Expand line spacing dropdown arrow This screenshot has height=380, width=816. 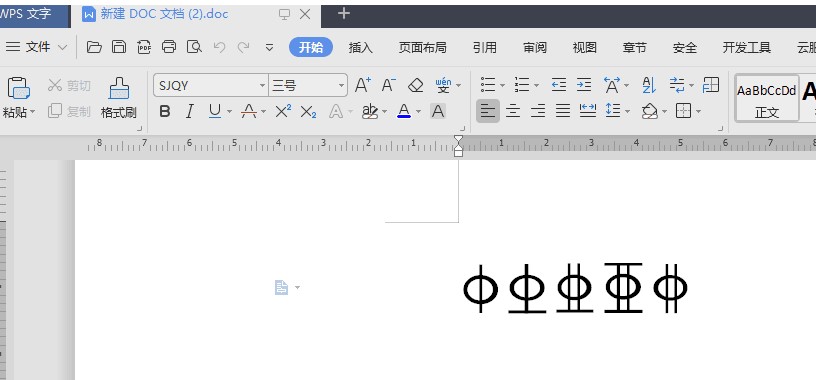pyautogui.click(x=628, y=111)
